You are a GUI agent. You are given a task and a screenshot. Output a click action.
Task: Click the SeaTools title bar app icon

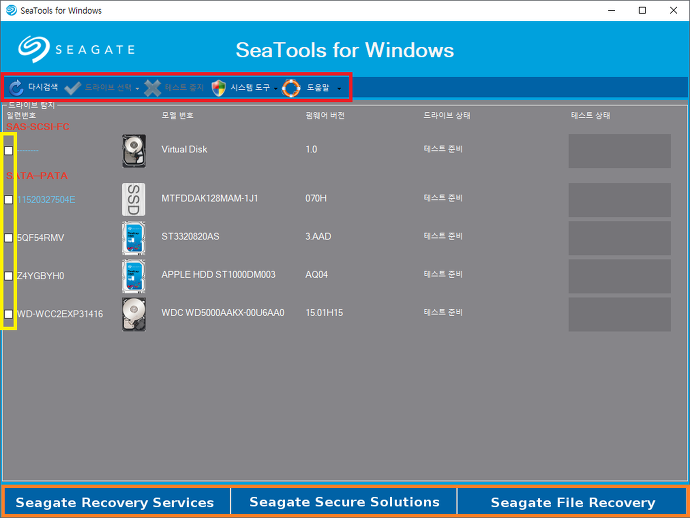click(x=11, y=10)
